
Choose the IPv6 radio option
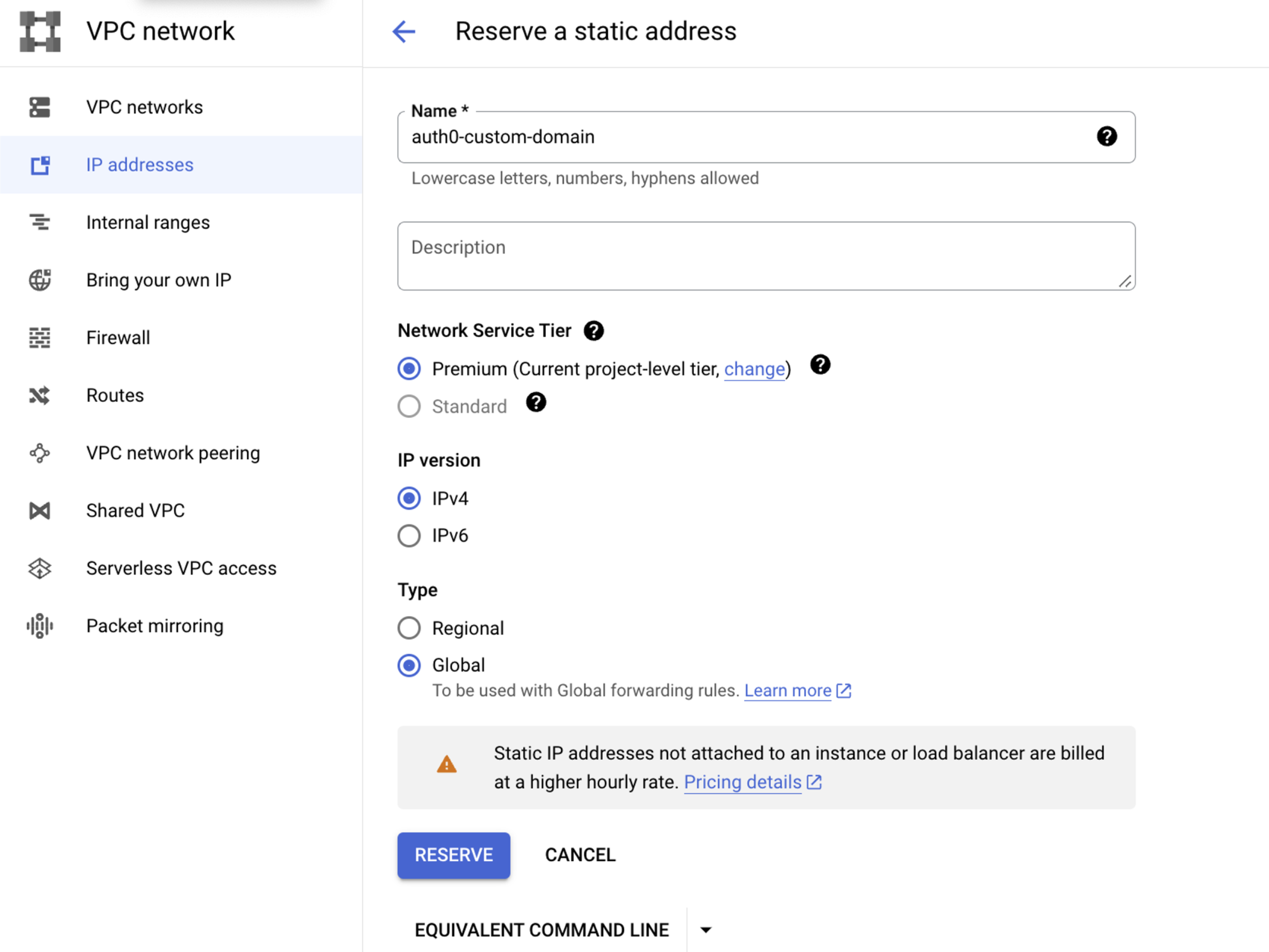(x=409, y=536)
